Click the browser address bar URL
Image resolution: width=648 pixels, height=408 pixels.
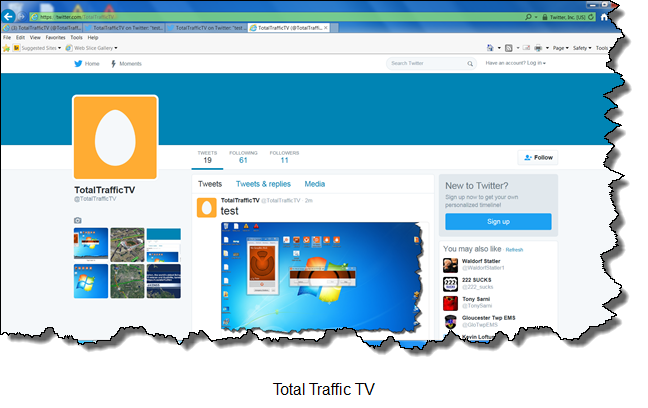click(77, 17)
